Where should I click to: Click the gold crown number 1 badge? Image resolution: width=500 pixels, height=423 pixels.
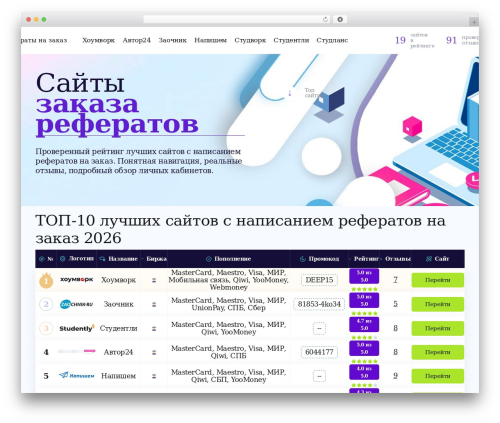[x=46, y=280]
